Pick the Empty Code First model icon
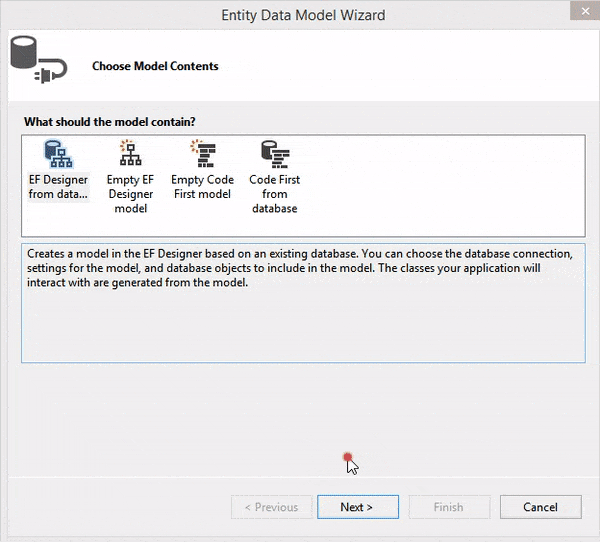The image size is (600, 542). 203,153
